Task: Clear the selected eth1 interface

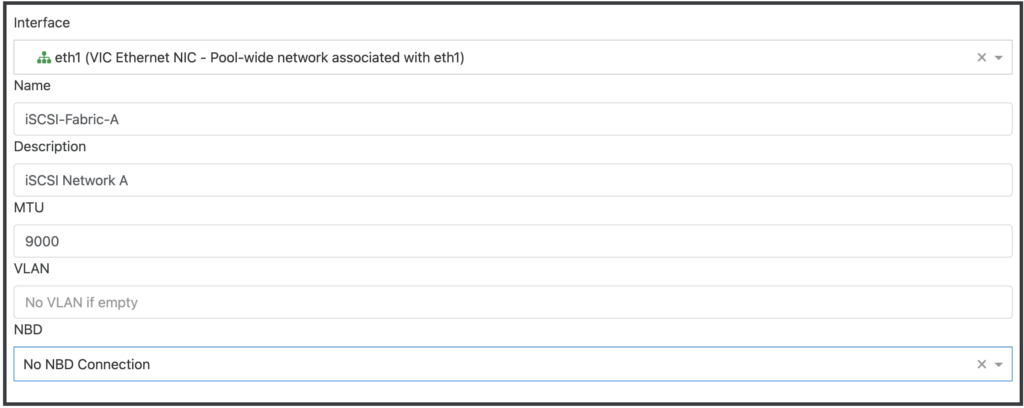Action: pos(982,58)
